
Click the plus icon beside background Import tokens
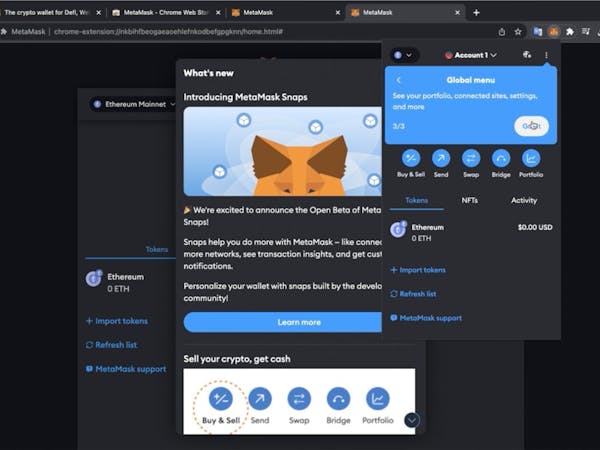(x=89, y=321)
